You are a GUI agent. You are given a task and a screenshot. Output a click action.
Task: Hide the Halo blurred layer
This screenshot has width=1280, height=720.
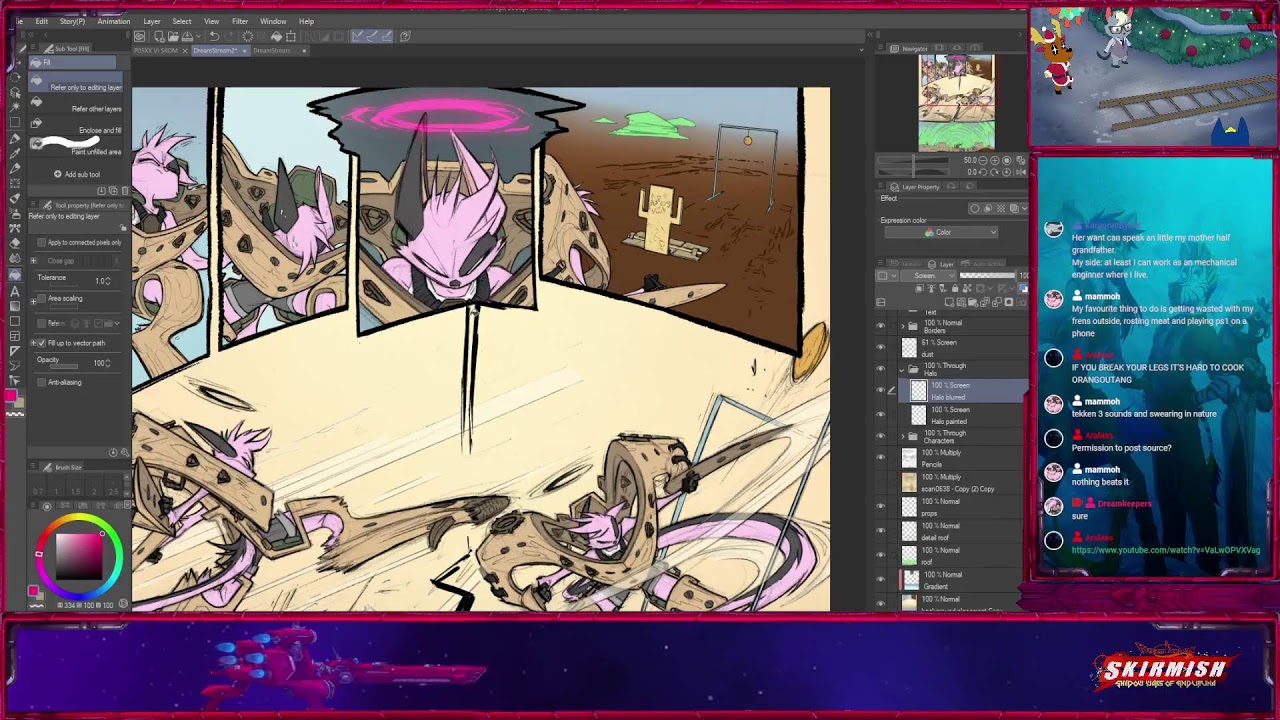pyautogui.click(x=881, y=390)
